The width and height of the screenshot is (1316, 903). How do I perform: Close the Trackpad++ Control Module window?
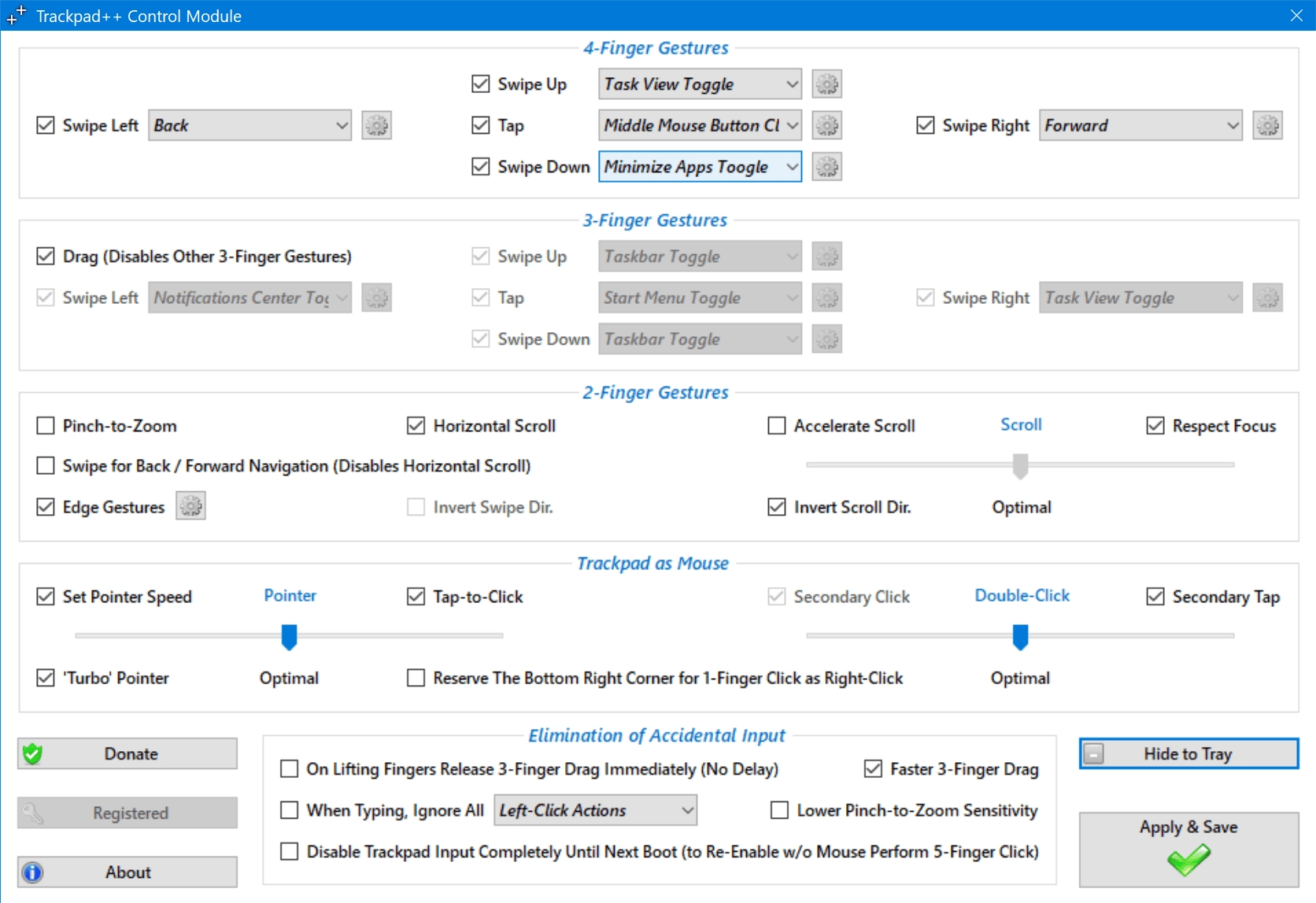tap(1296, 15)
